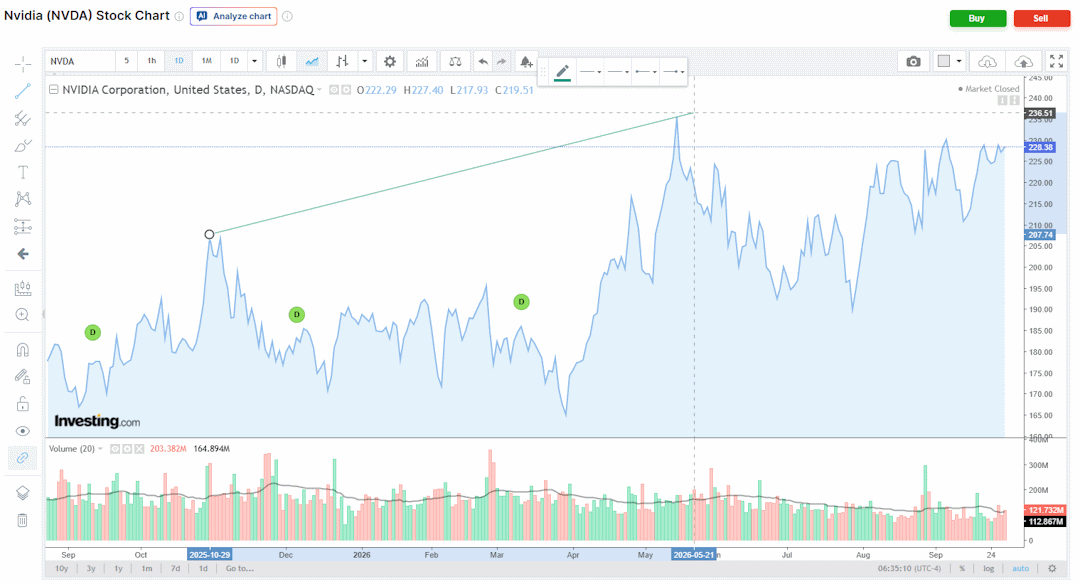Screen dimensions: 1080x584
Task: Open the chart layout square dropdown
Action: tap(950, 61)
